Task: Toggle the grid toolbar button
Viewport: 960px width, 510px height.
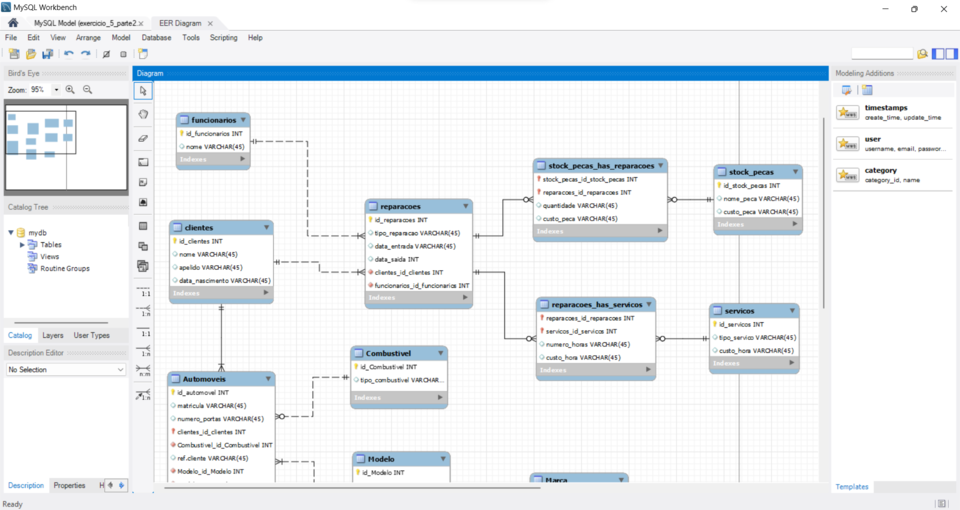Action: pyautogui.click(x=106, y=54)
